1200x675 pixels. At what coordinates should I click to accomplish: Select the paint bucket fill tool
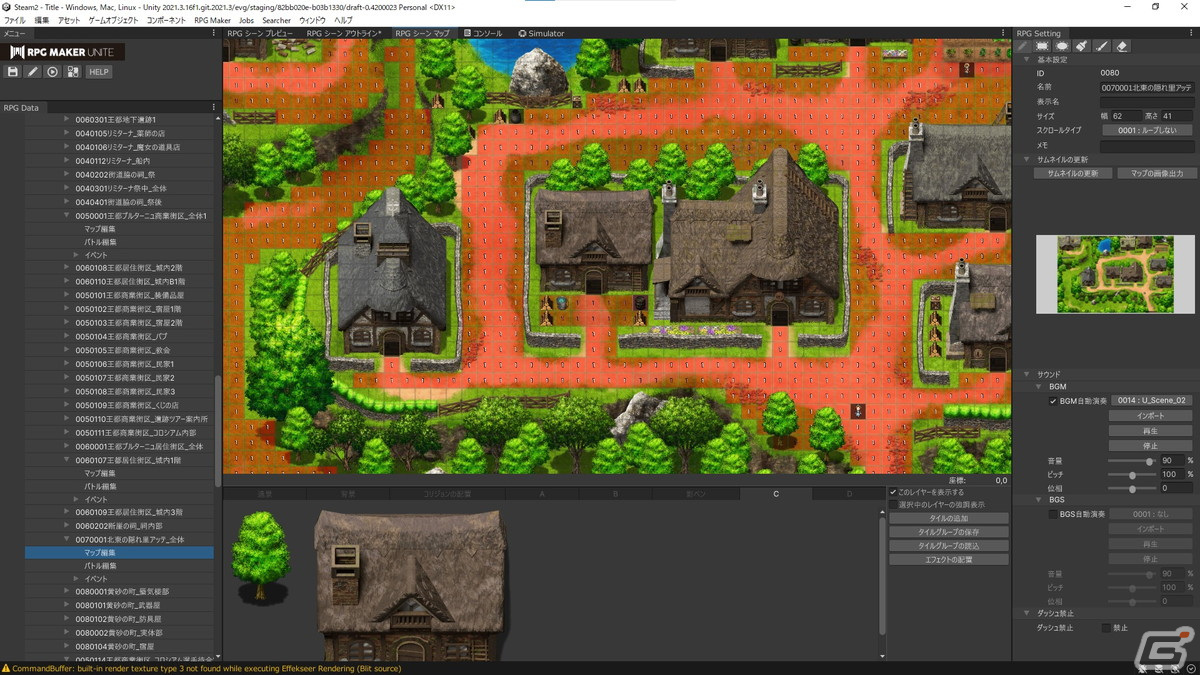pyautogui.click(x=1082, y=46)
